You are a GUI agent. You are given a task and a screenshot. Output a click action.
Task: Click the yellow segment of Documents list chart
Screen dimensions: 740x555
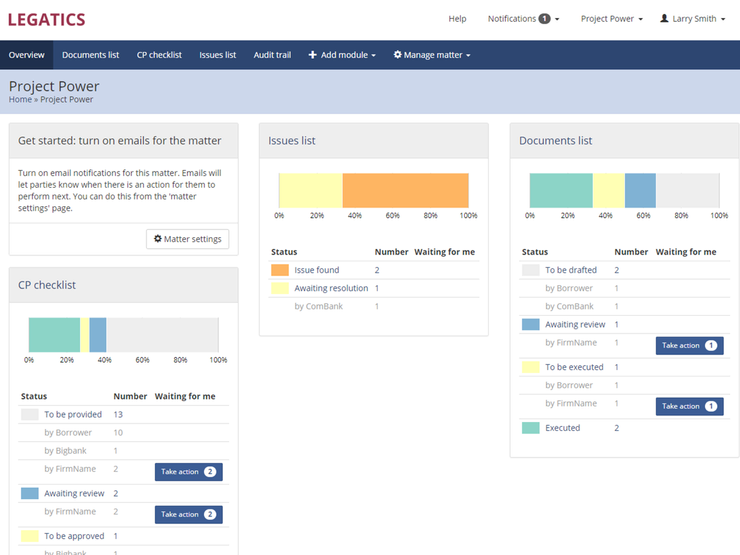coord(609,191)
